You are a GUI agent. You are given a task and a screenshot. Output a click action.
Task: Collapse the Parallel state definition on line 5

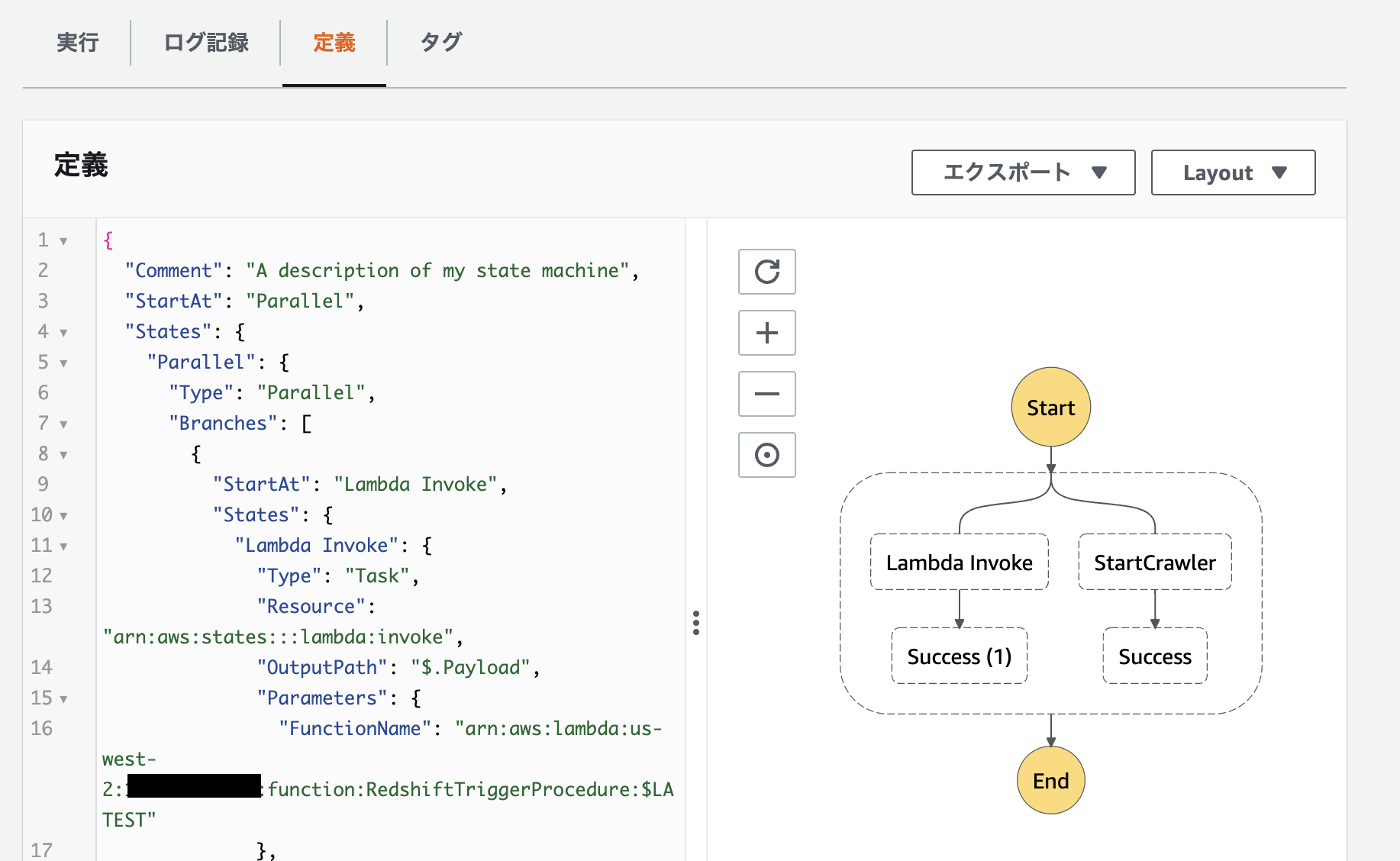[x=63, y=362]
